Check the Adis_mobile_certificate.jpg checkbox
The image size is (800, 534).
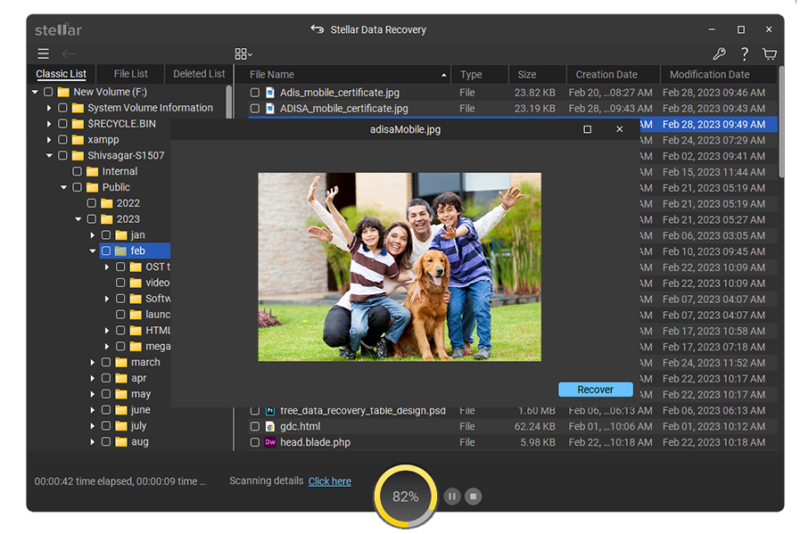[x=255, y=92]
